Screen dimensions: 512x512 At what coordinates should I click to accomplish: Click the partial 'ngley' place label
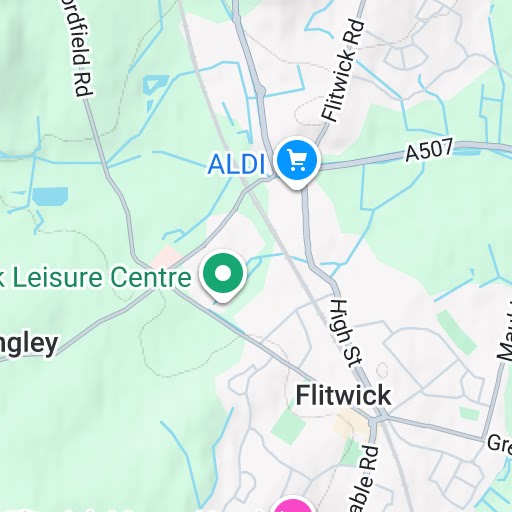click(x=29, y=344)
